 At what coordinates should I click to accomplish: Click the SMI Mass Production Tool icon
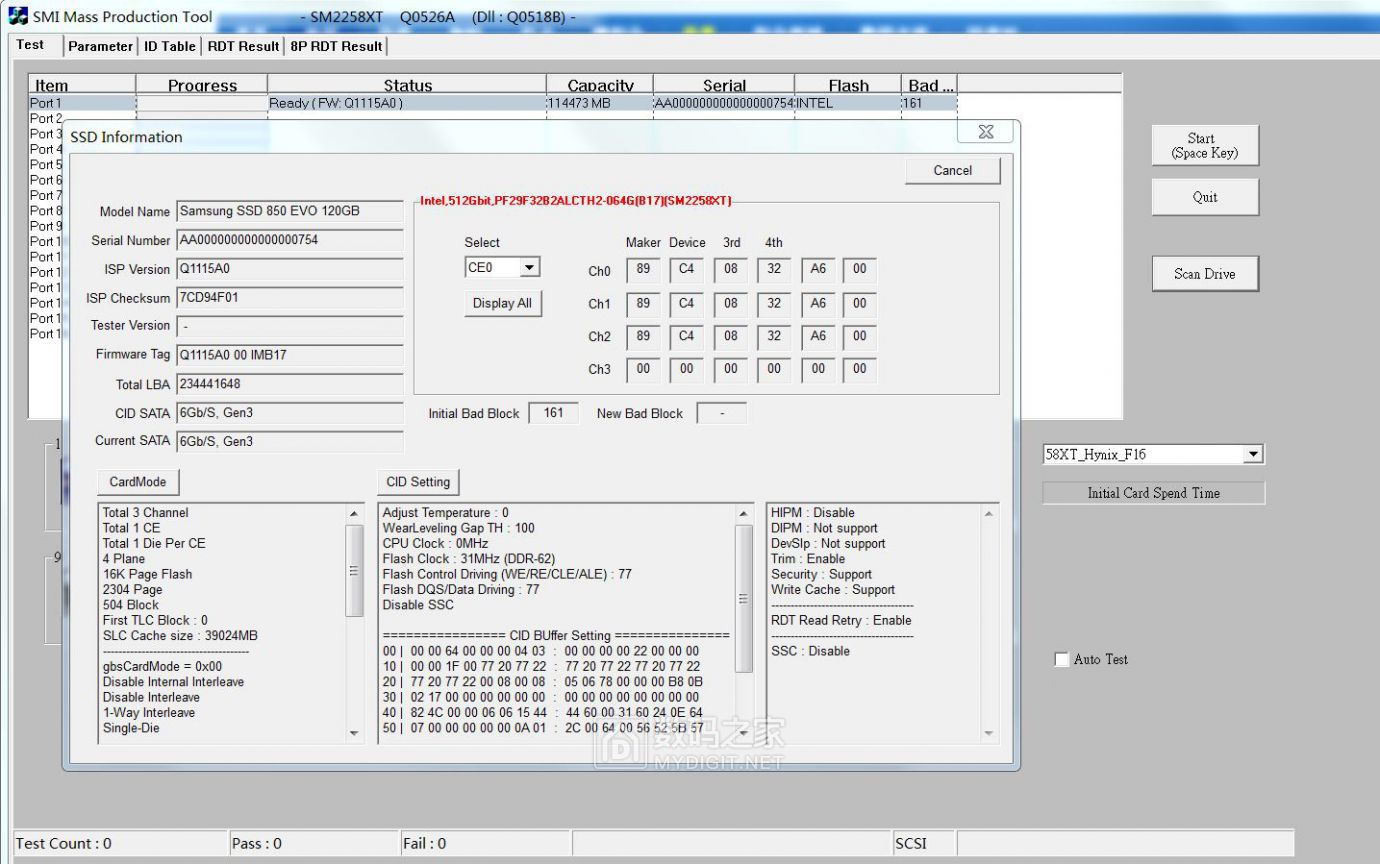click(18, 16)
